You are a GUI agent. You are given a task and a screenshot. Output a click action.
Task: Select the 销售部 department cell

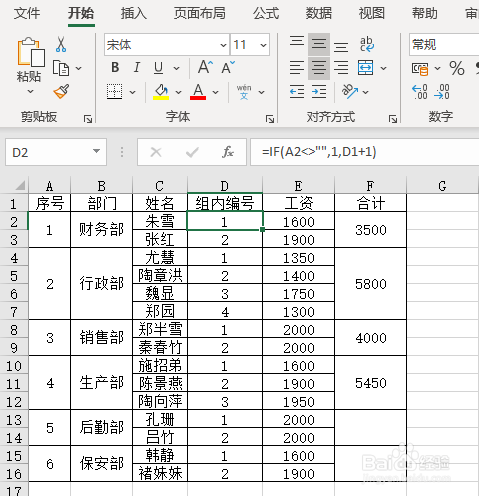click(102, 338)
